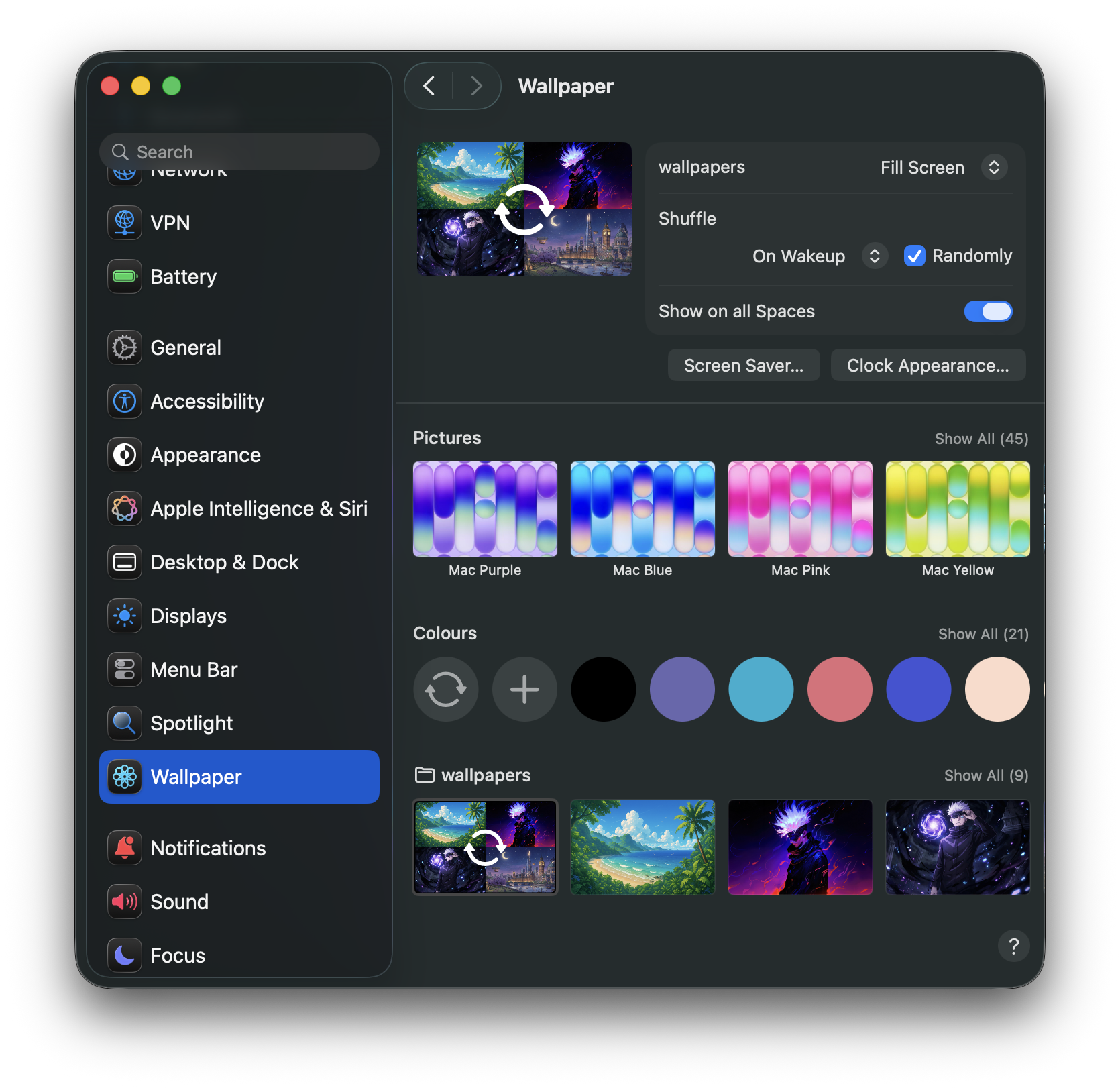Click the Menu Bar icon
Viewport: 1120px width, 1088px height.
click(x=125, y=669)
